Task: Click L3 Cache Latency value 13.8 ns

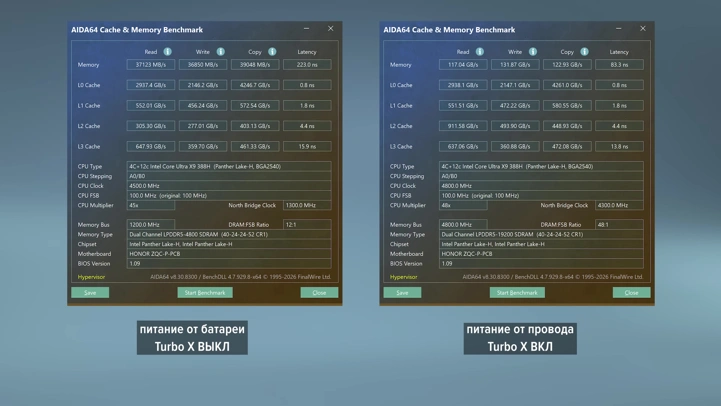Action: click(619, 147)
